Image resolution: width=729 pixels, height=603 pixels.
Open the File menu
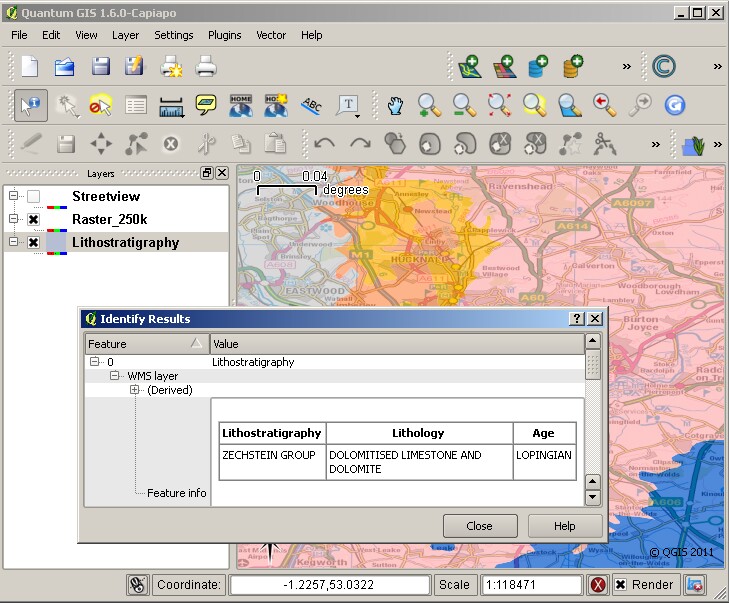pyautogui.click(x=19, y=35)
